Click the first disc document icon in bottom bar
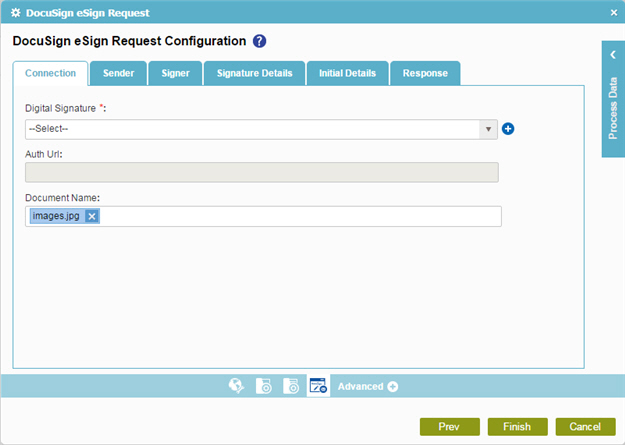 tap(264, 386)
